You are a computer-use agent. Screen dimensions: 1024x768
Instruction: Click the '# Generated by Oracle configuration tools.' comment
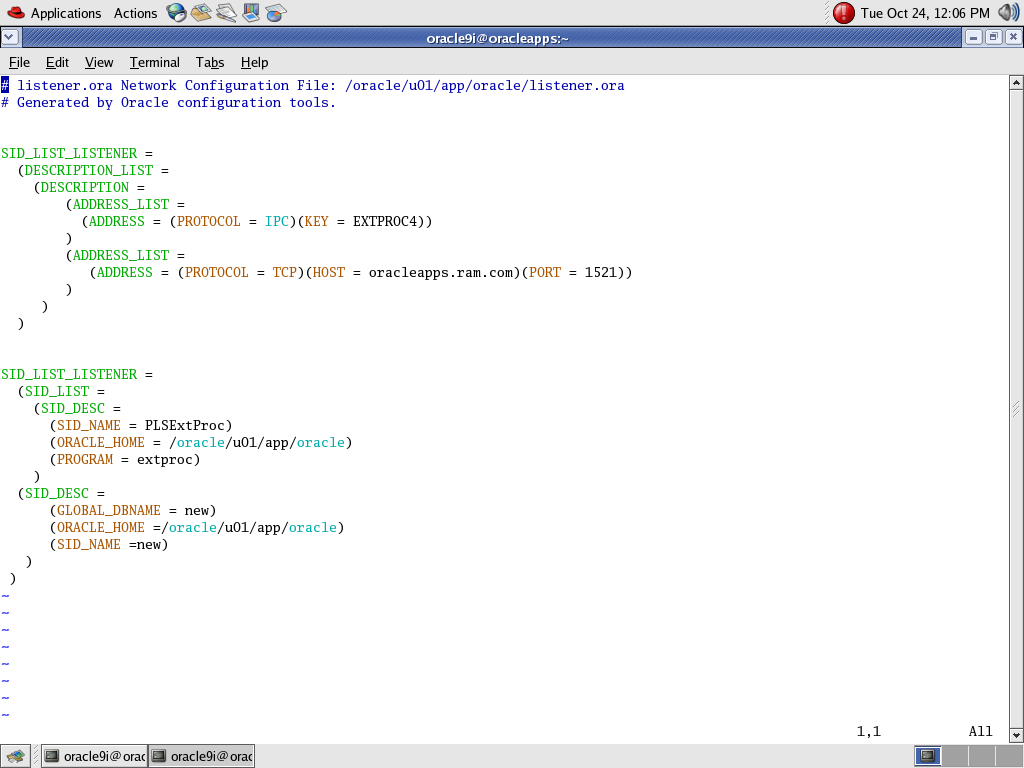pos(168,102)
